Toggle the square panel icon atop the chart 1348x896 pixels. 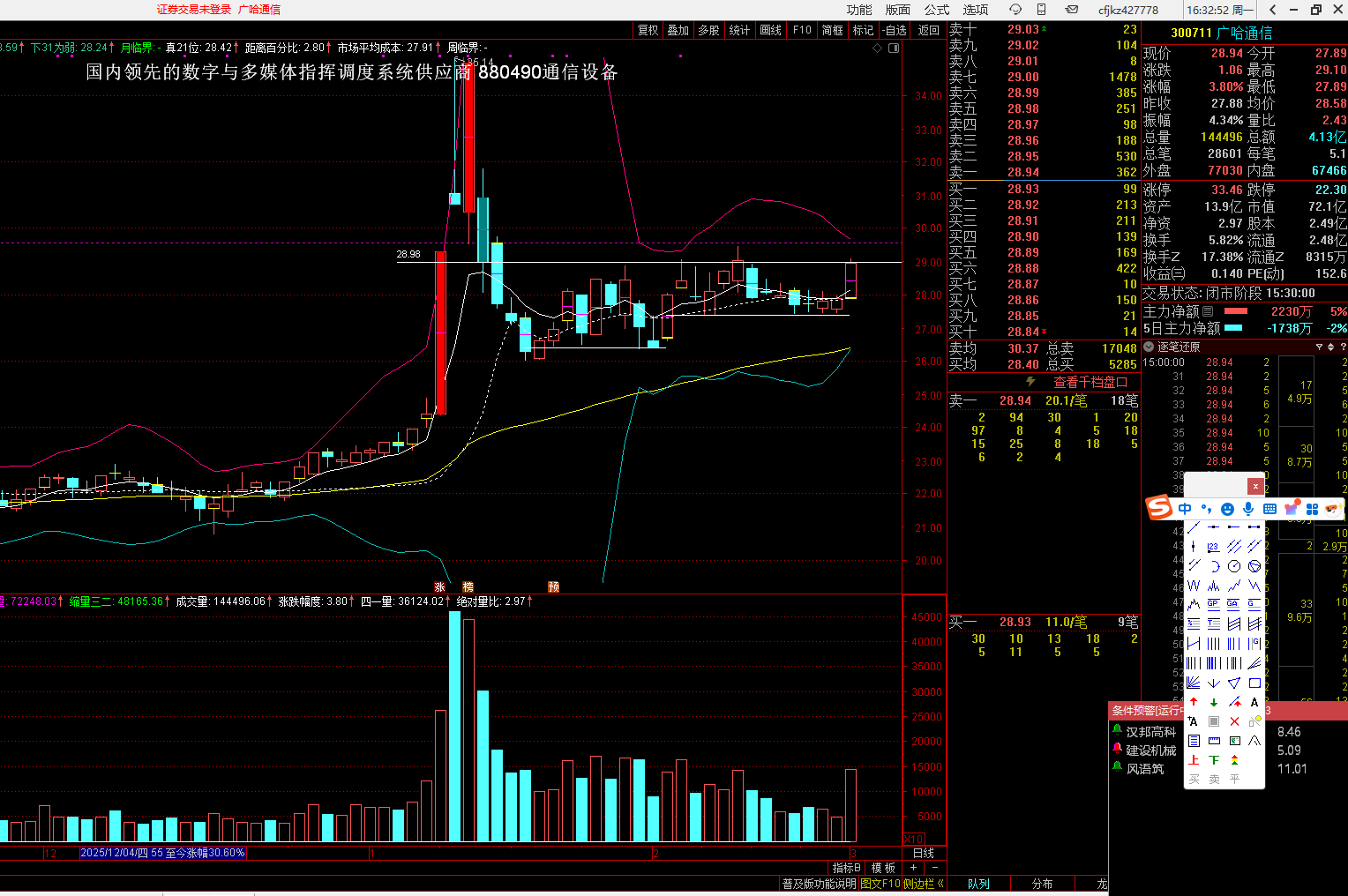coord(894,48)
